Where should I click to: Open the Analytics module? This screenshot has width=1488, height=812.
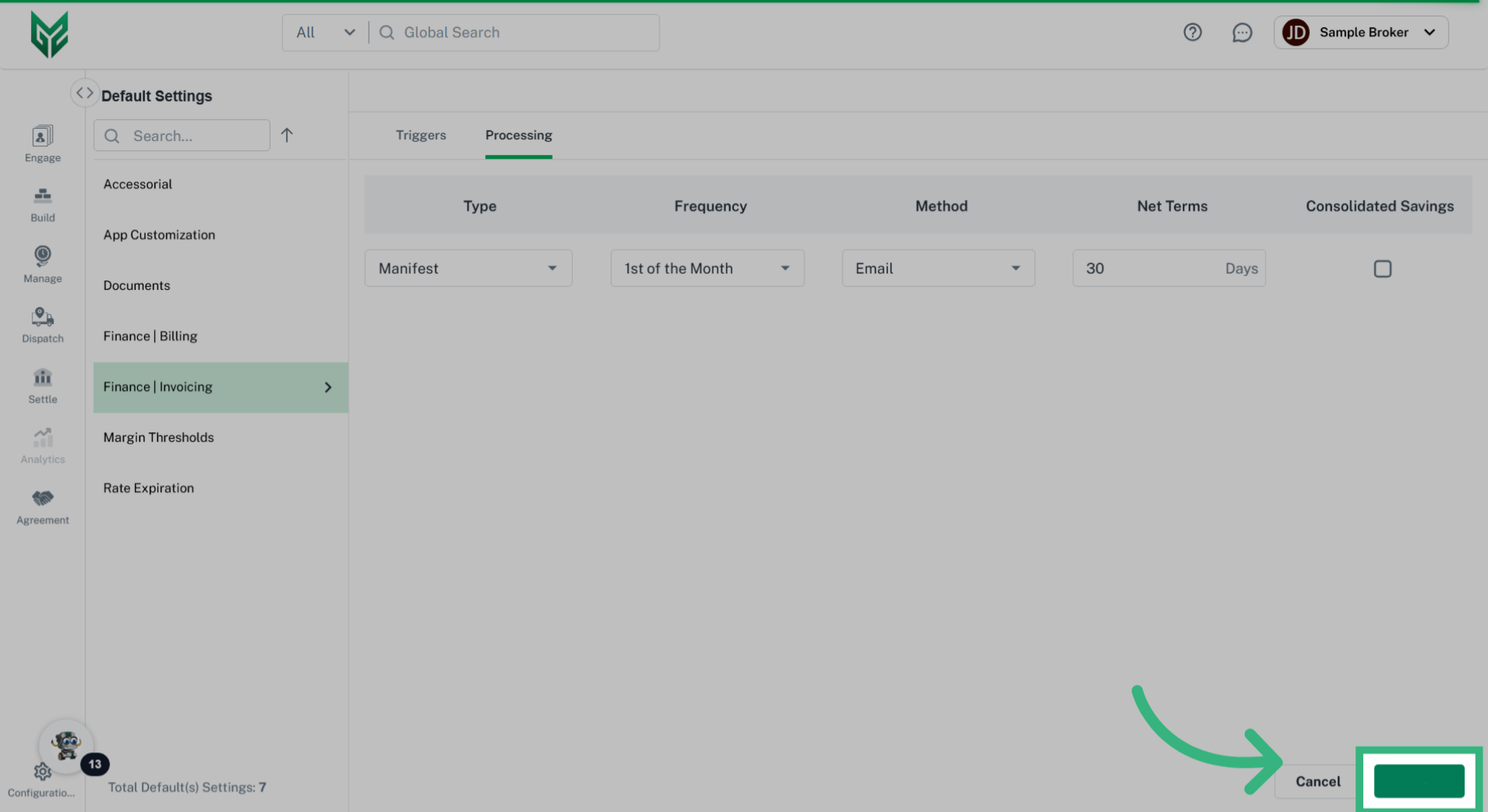pos(43,446)
